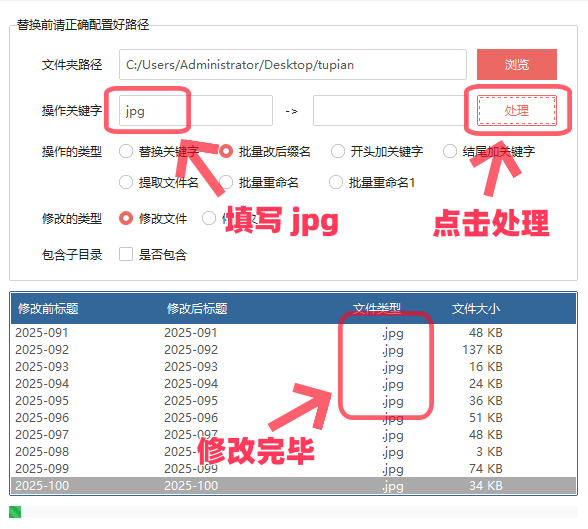The image size is (588, 529).
Task: Click the 36 KB file size cell
Action: tap(486, 400)
